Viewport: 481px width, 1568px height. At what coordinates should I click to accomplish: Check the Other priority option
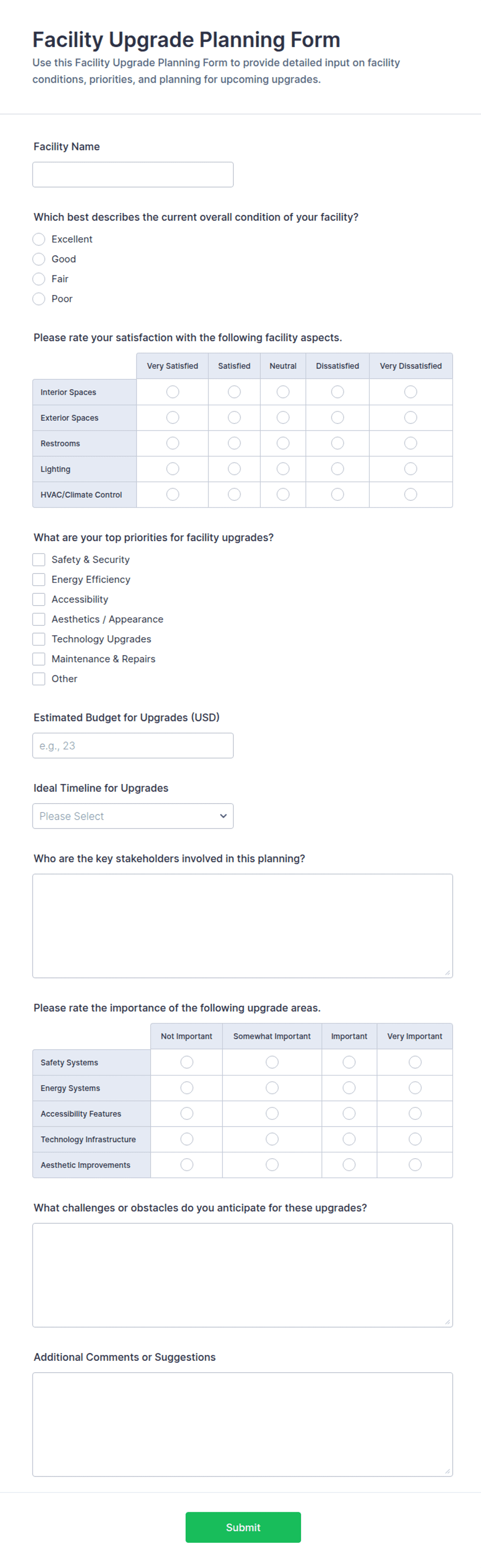point(39,679)
